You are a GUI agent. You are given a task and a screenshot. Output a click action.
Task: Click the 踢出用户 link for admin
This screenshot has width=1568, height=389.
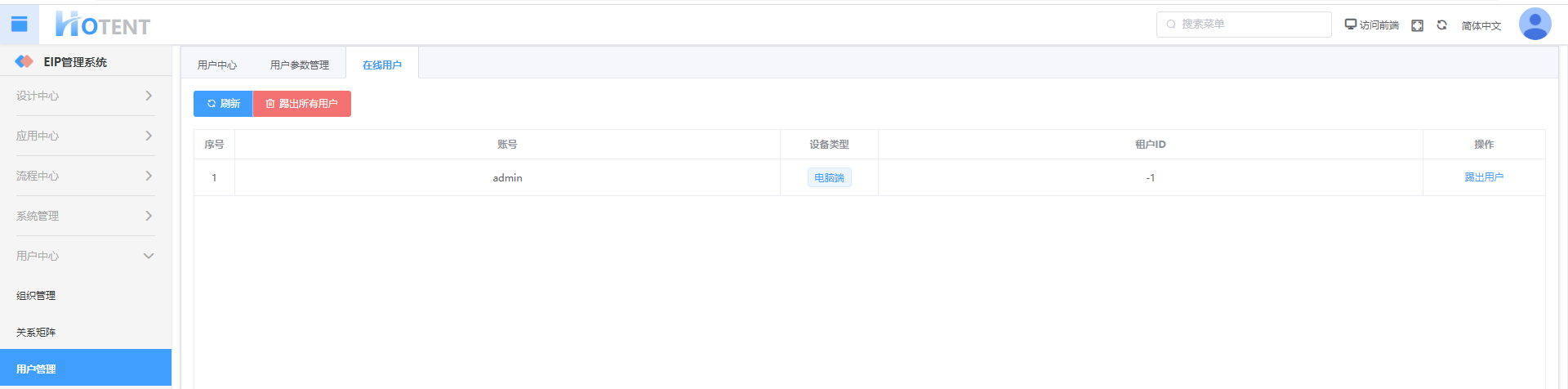coord(1484,177)
